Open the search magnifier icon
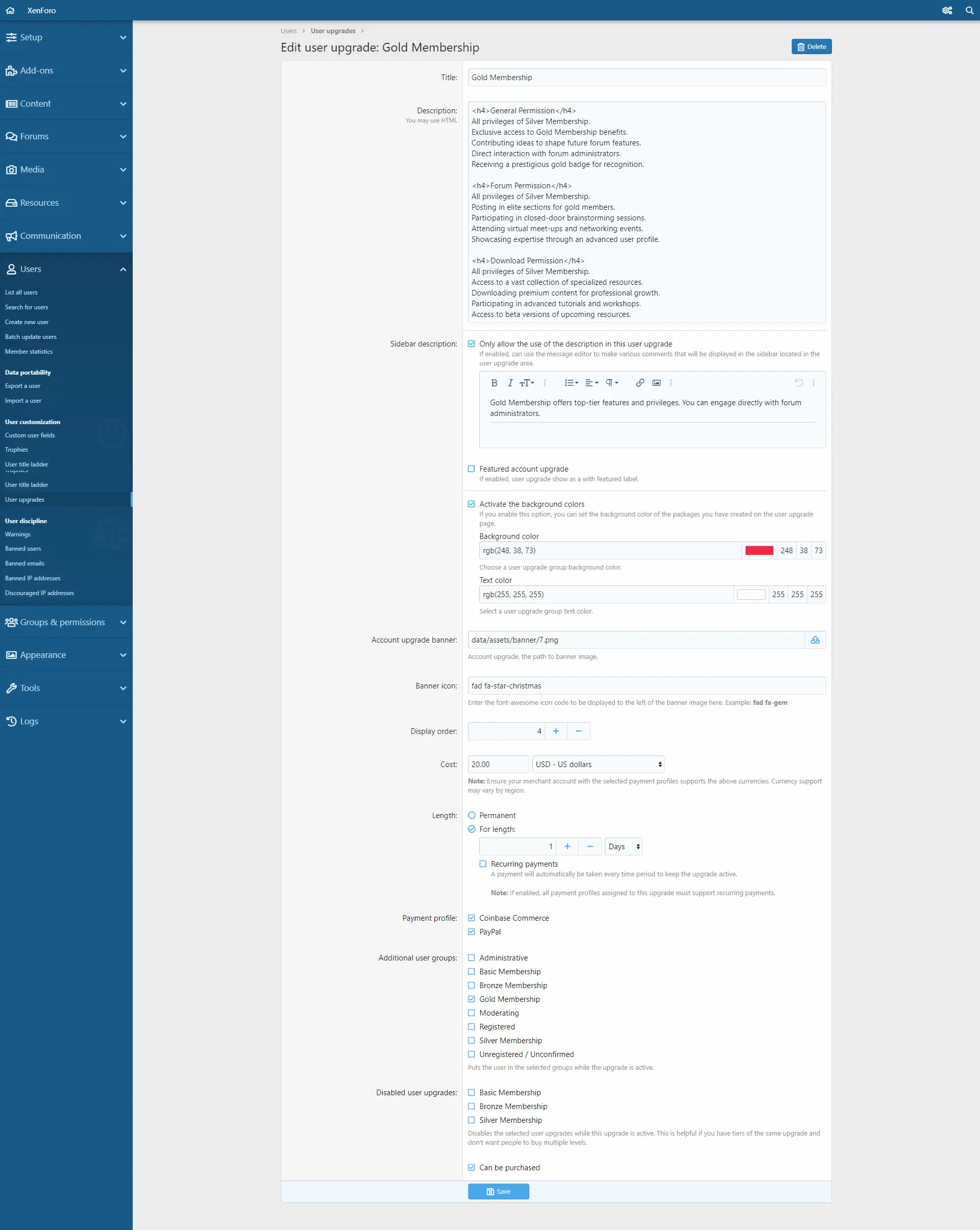Screen dimensions: 980x1230 click(x=969, y=10)
